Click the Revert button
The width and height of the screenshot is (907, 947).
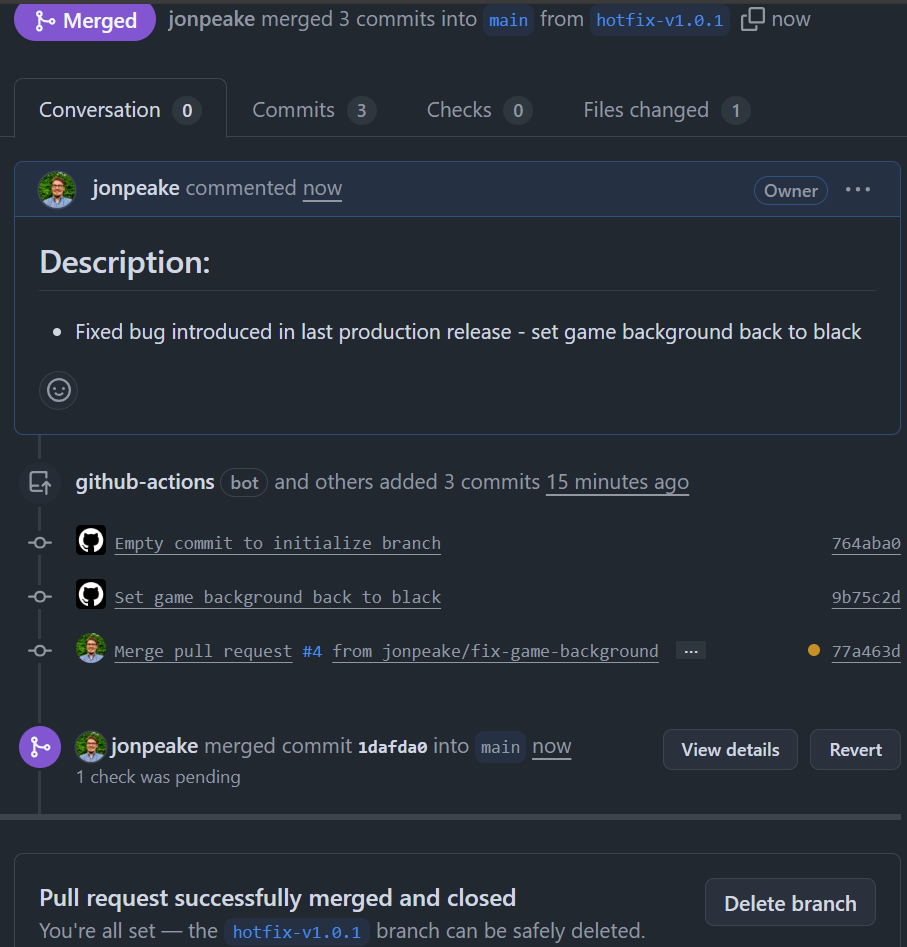pyautogui.click(x=855, y=750)
